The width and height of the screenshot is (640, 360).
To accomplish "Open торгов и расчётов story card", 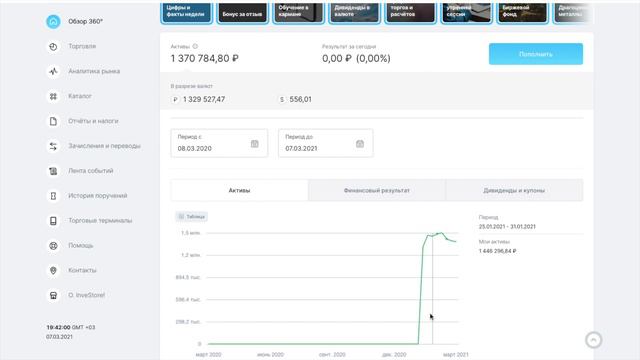I will (x=411, y=13).
